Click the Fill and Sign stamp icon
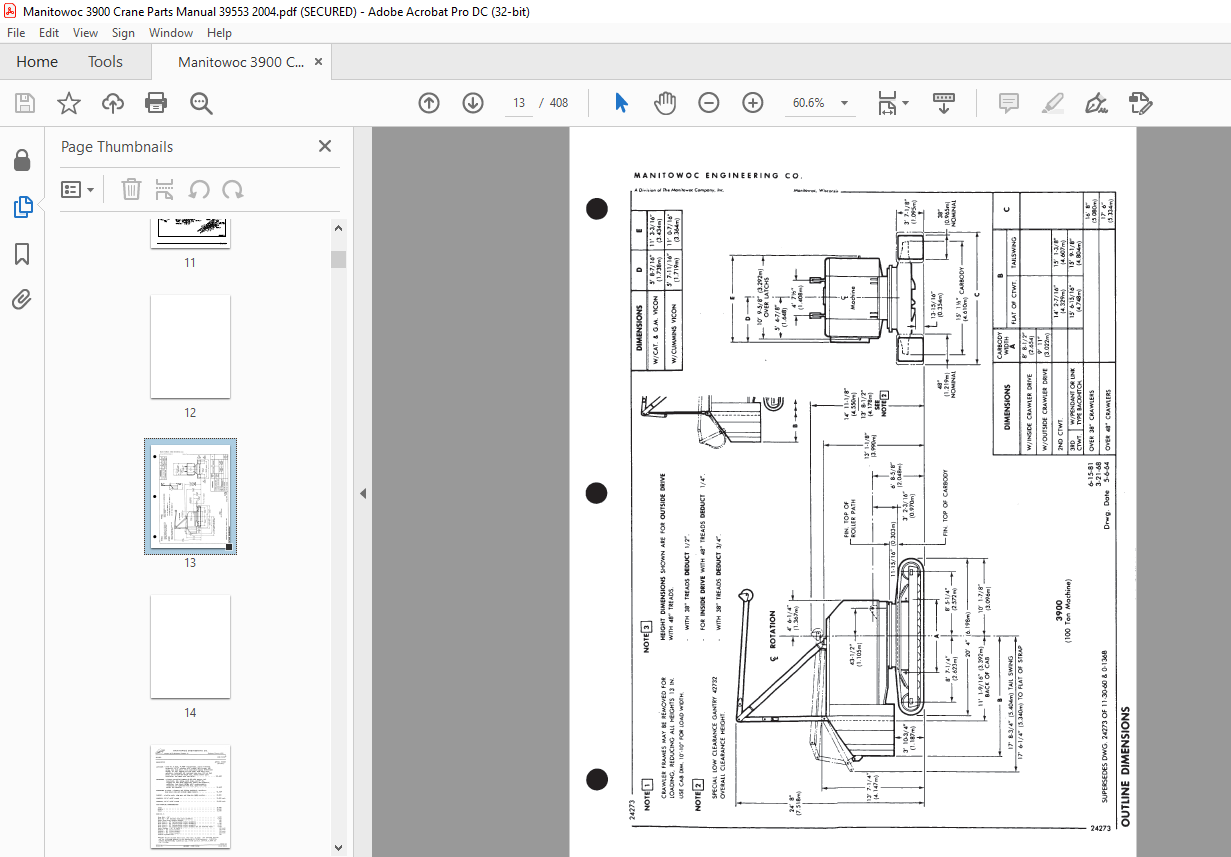The width and height of the screenshot is (1231, 857). pos(1141,103)
